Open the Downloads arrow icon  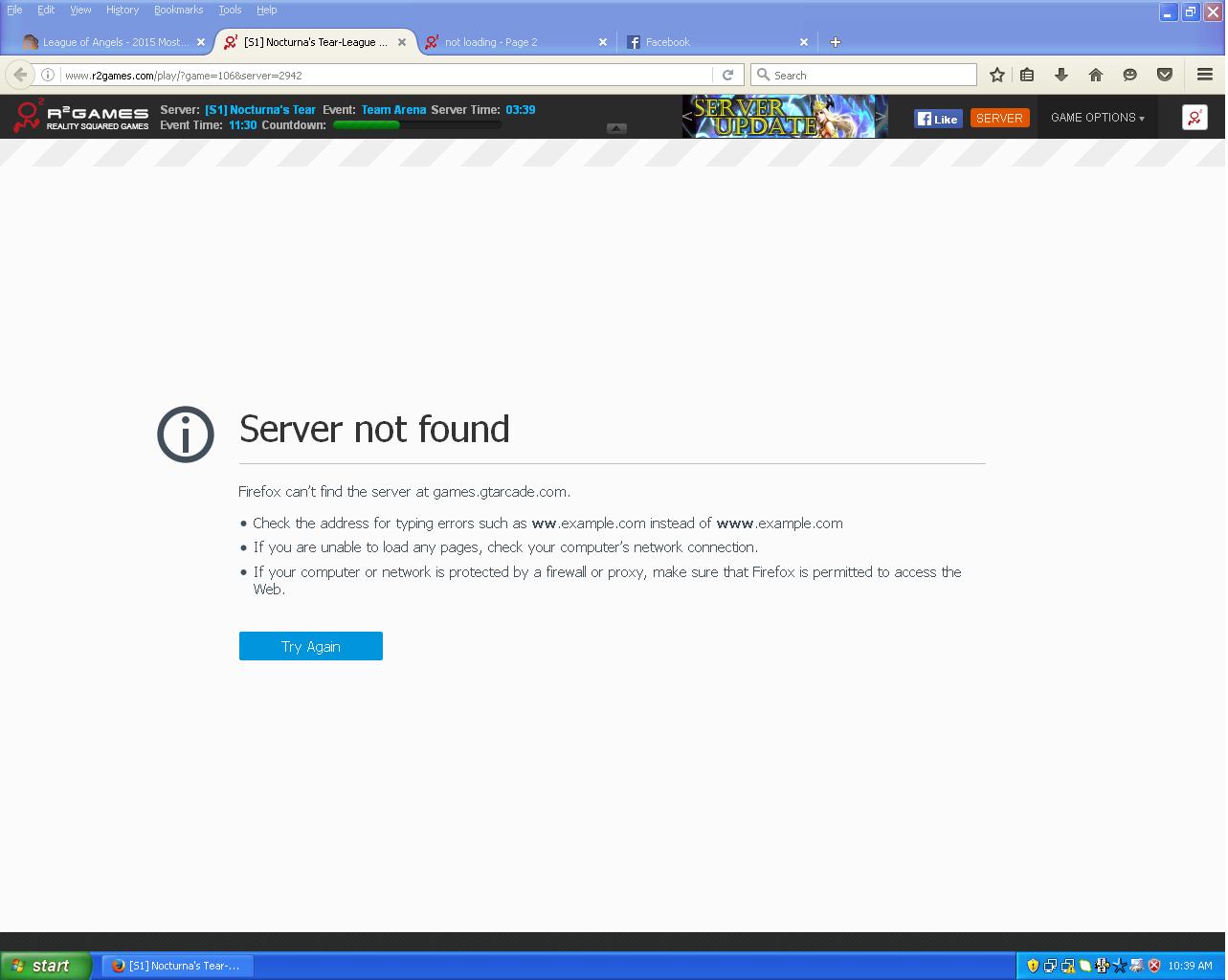[x=1061, y=75]
